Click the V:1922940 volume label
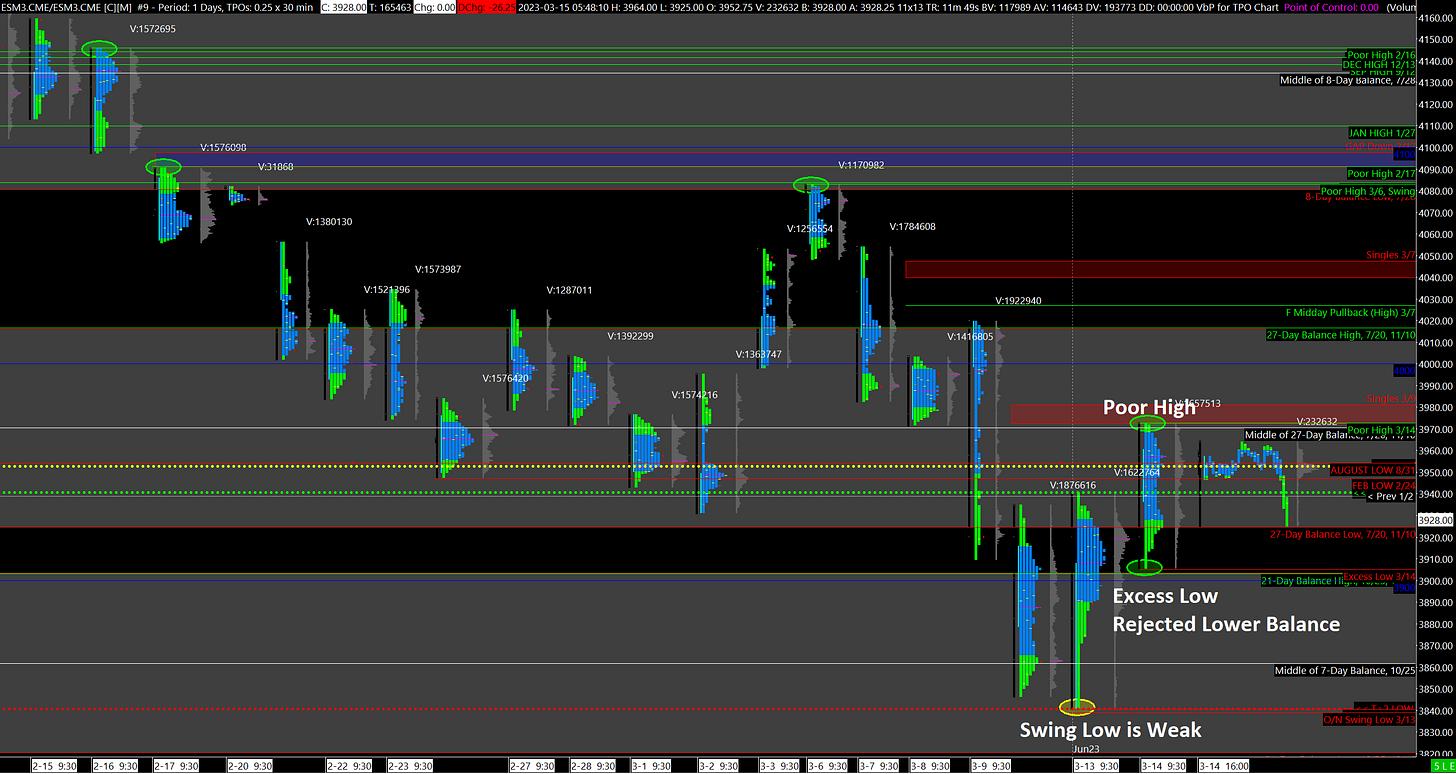 [1019, 300]
